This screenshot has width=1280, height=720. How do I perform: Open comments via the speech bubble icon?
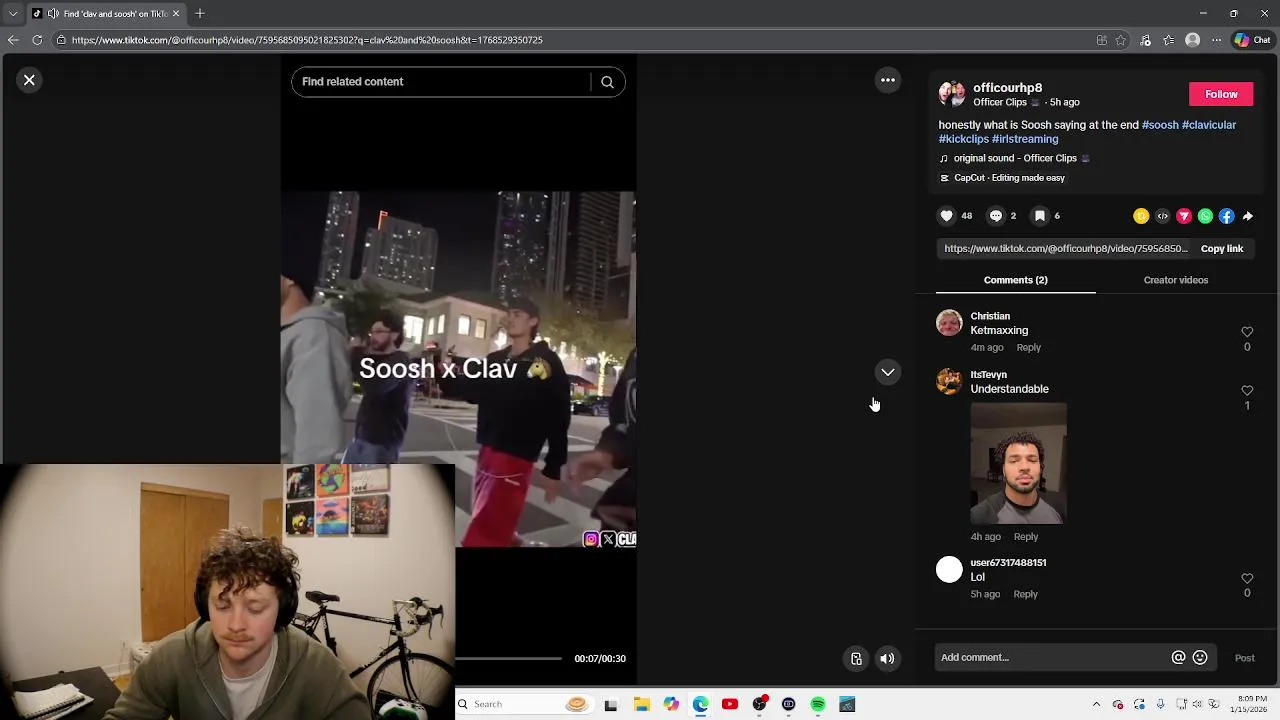click(x=996, y=216)
